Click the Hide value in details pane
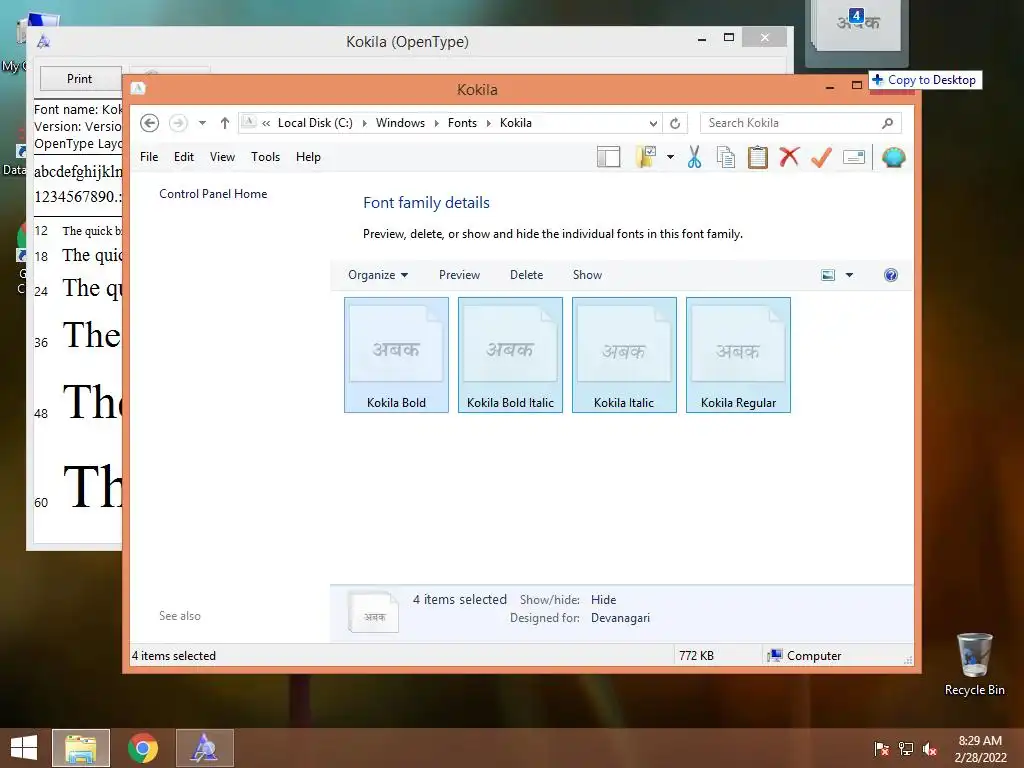 [x=603, y=600]
